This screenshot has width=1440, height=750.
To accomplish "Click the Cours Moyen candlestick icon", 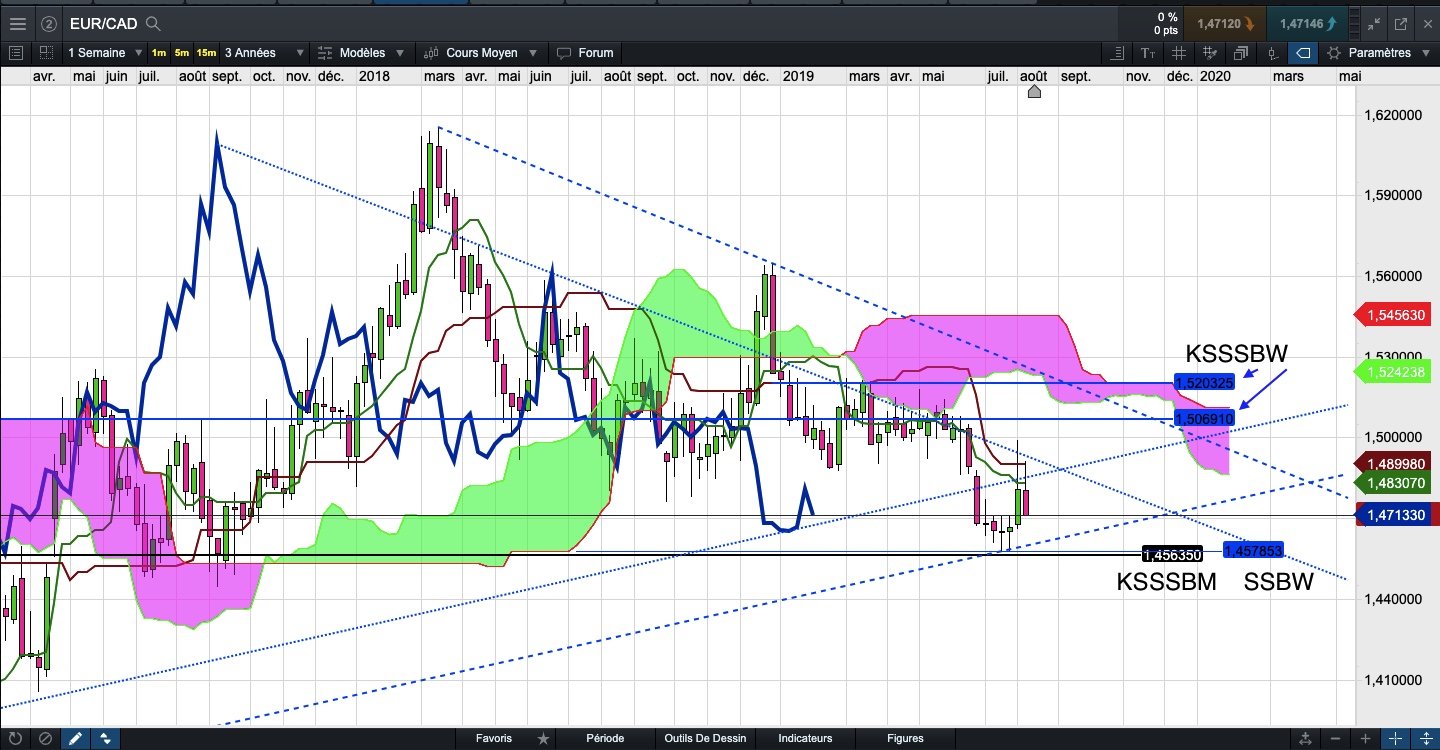I will tap(432, 53).
